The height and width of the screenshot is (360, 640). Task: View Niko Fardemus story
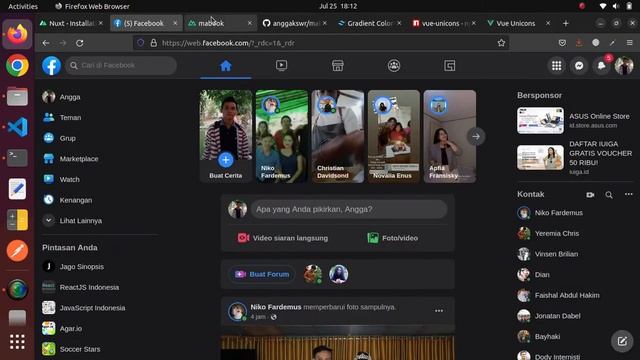coord(282,136)
